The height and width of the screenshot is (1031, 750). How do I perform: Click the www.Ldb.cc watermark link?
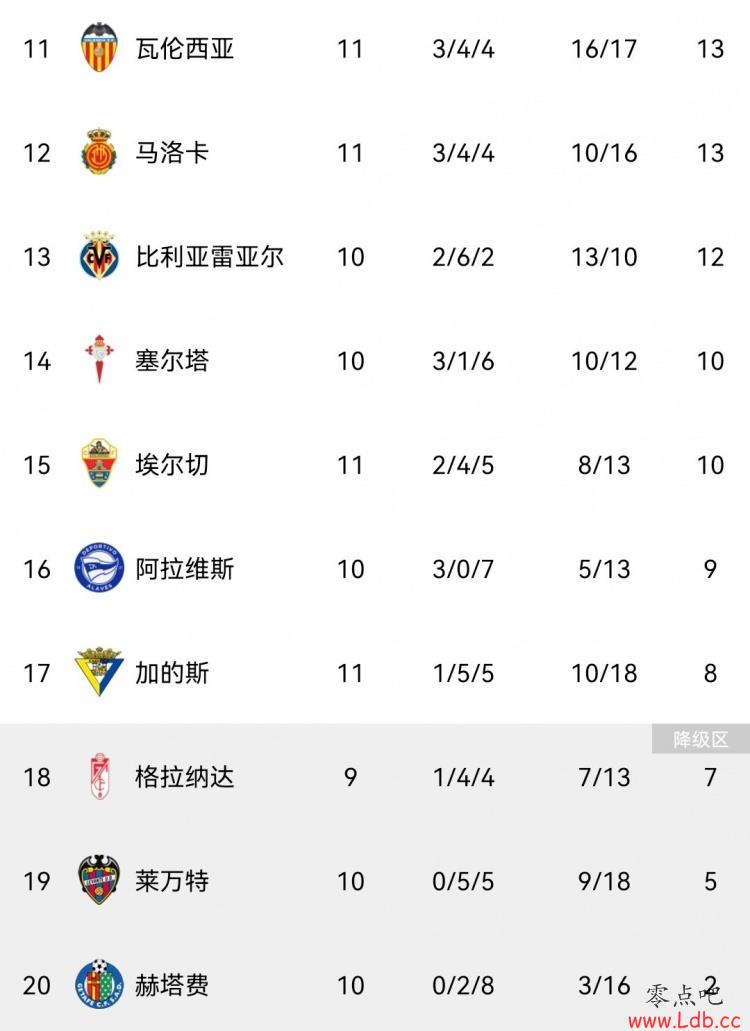[x=684, y=1020]
